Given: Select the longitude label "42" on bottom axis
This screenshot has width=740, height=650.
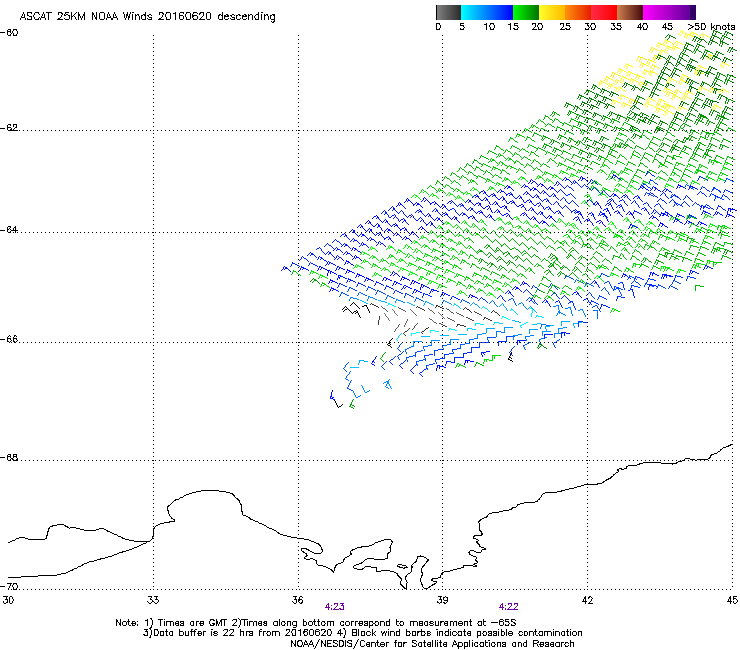Looking at the screenshot, I should point(587,600).
